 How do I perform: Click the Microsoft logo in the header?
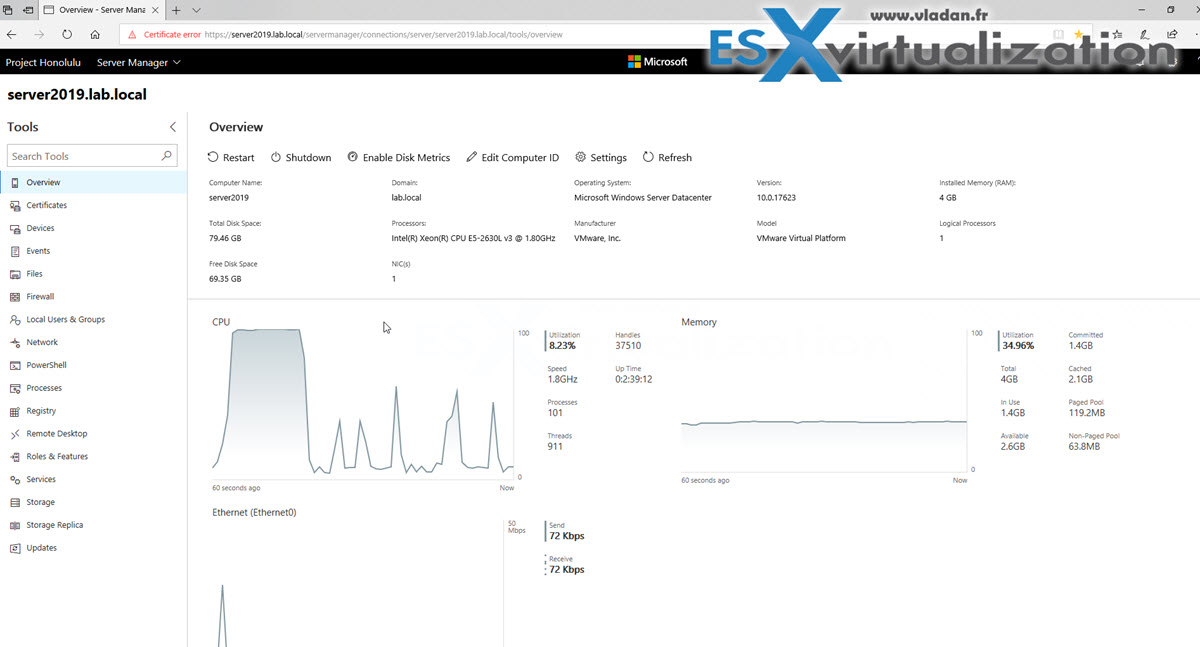657,62
